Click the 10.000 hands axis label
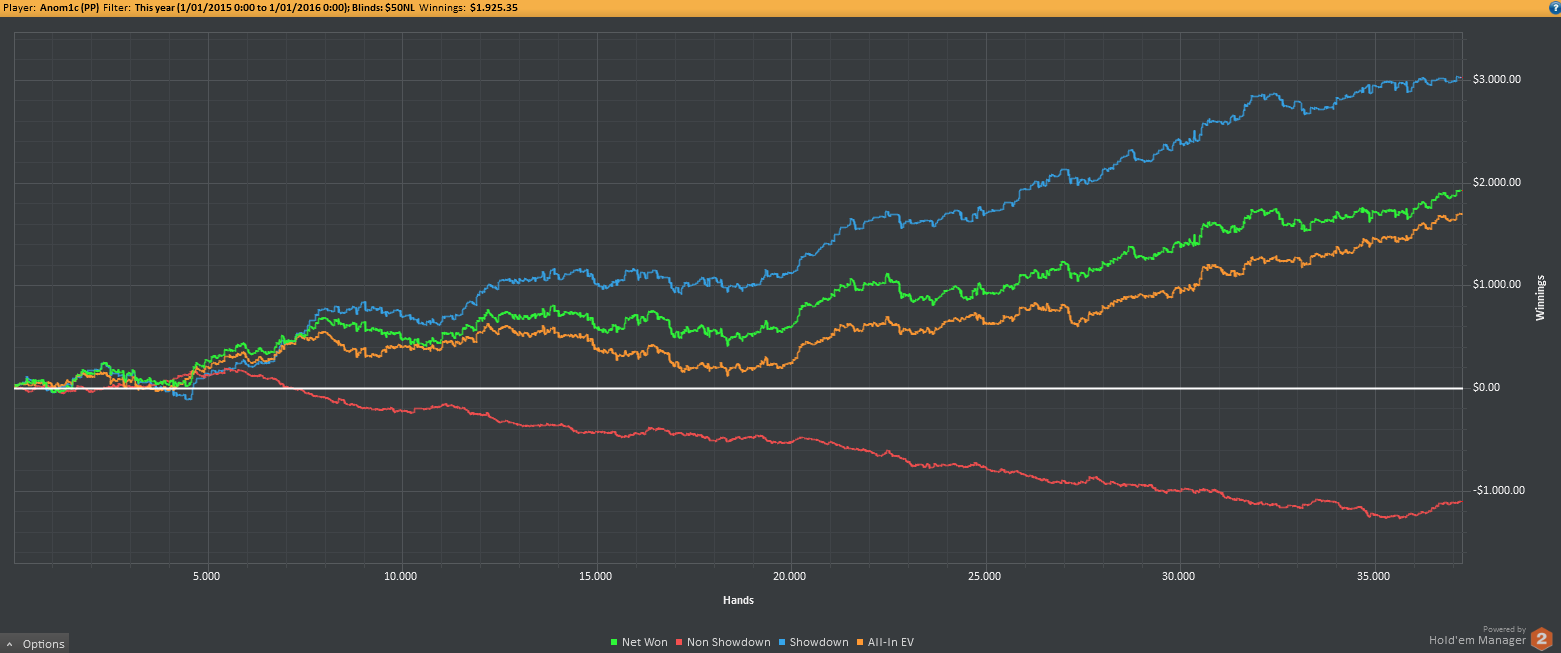This screenshot has width=1561, height=653. pyautogui.click(x=401, y=577)
